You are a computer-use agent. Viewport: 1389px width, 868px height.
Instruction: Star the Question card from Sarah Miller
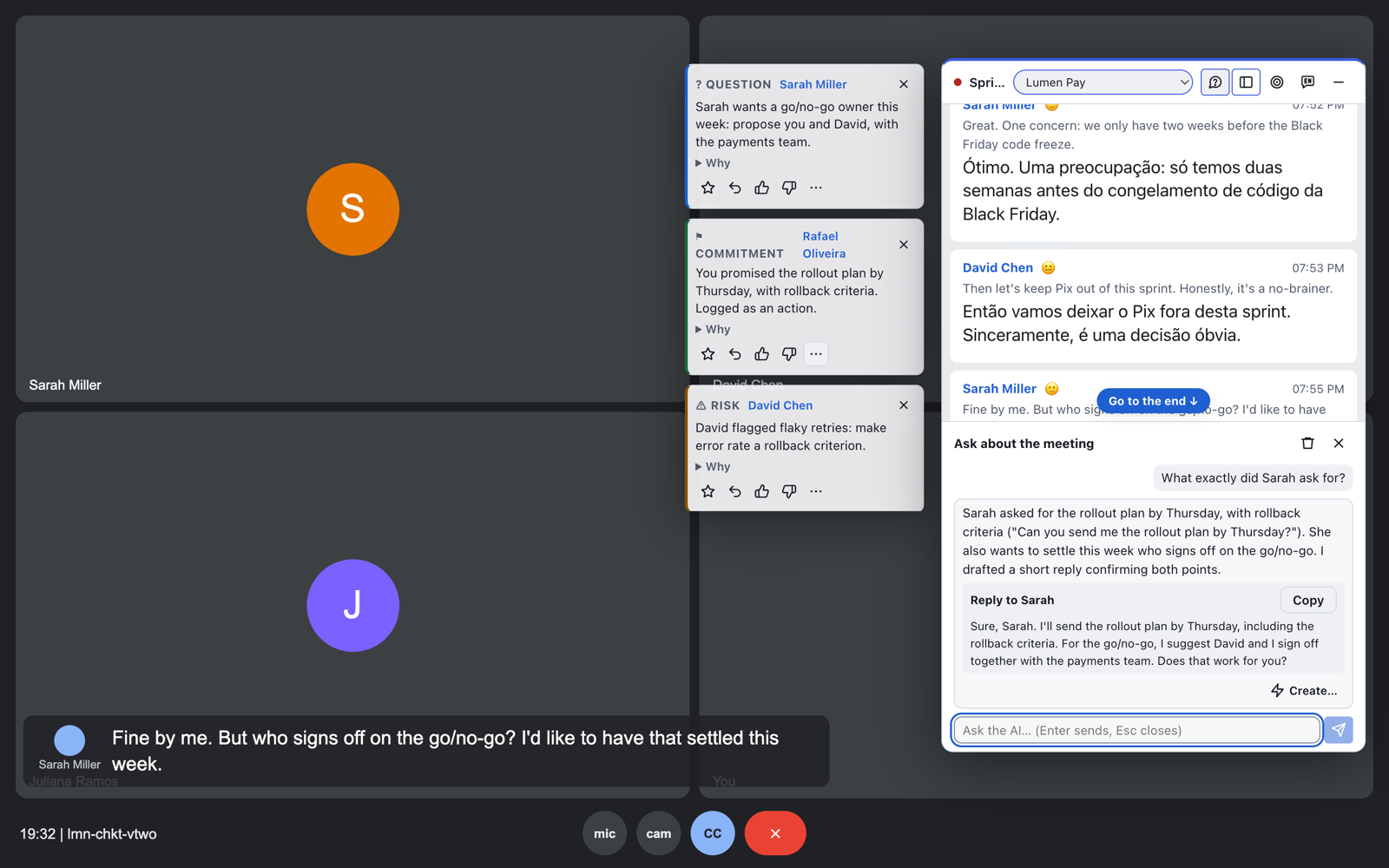point(708,187)
